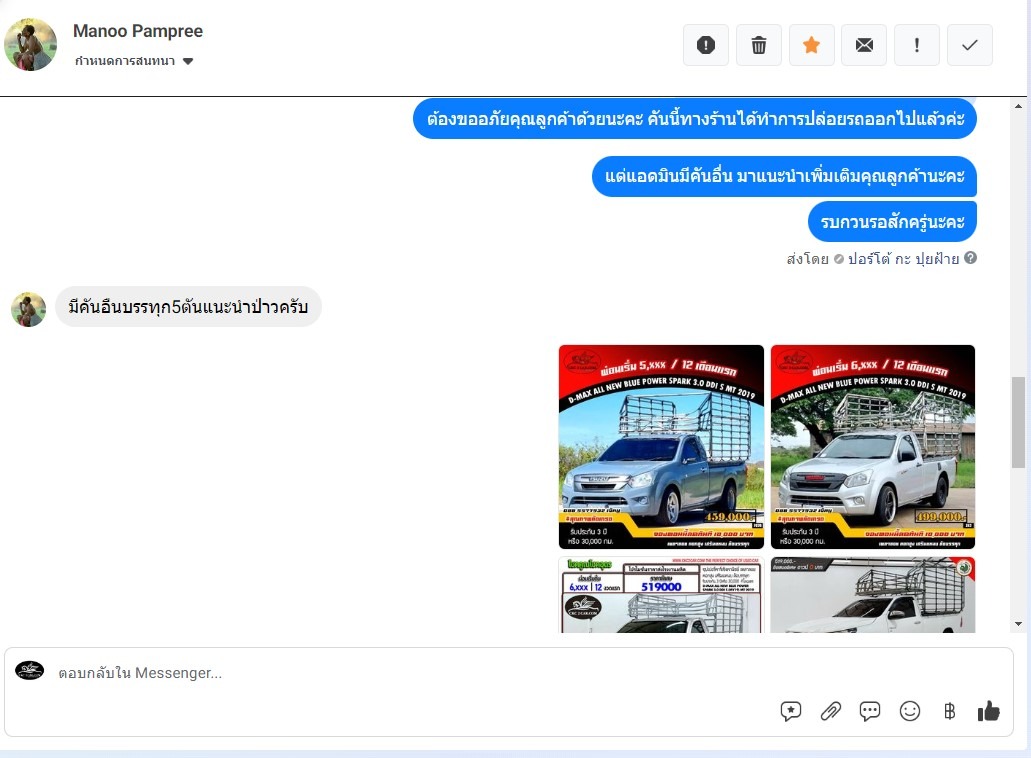1031x758 pixels.
Task: Open the speech bubble with dots icon
Action: click(870, 711)
